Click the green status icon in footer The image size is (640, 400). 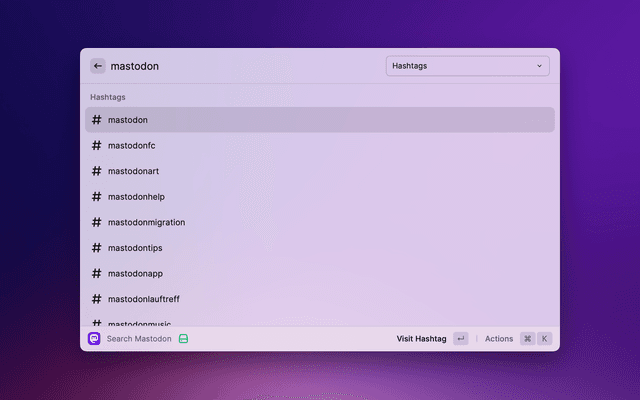[183, 339]
